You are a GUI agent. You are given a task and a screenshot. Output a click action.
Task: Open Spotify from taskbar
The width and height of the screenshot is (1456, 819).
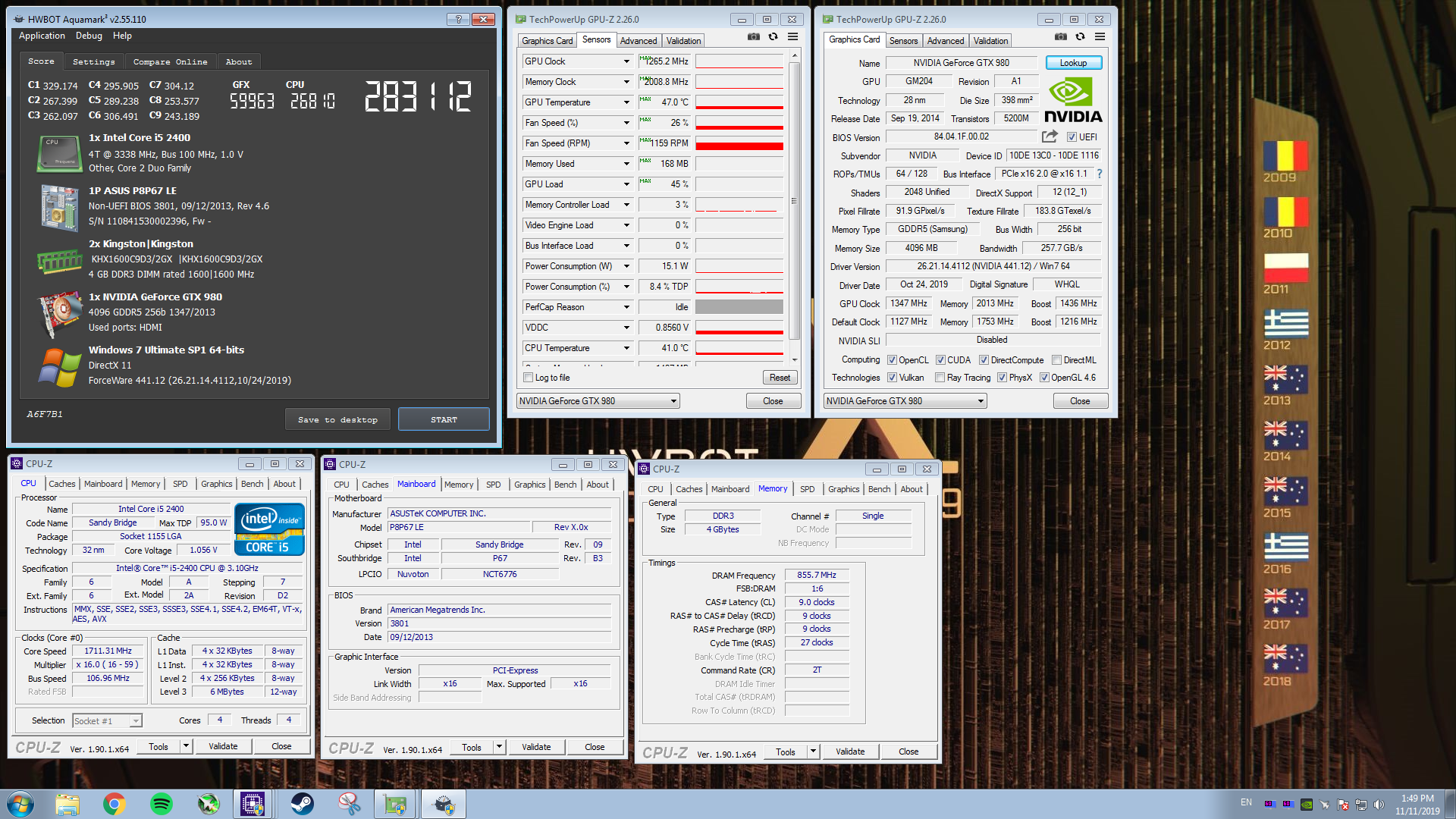[x=162, y=804]
